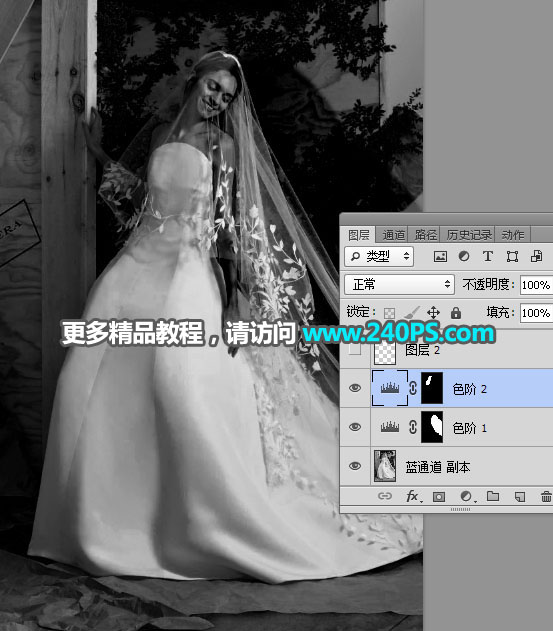Viewport: 553px width, 631px height.
Task: Filter layers by smart object icon
Action: pyautogui.click(x=536, y=256)
